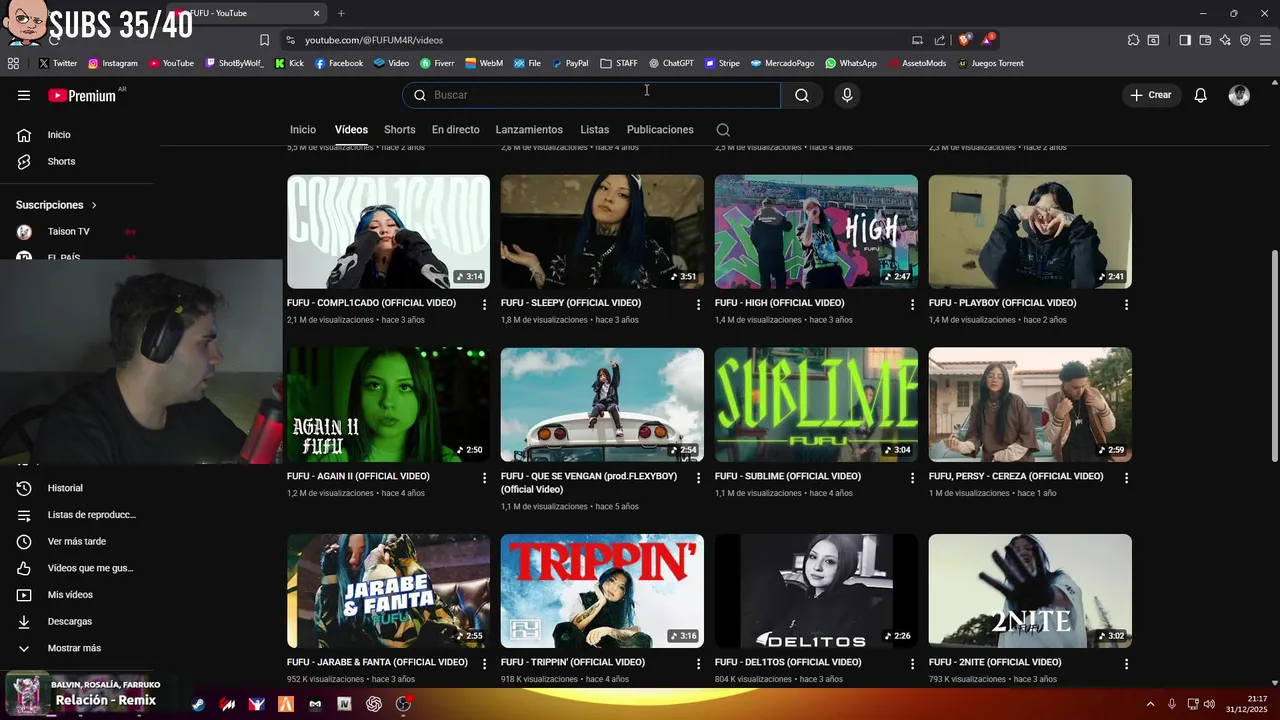Open the Listas tab
The height and width of the screenshot is (720, 1280).
pos(594,130)
